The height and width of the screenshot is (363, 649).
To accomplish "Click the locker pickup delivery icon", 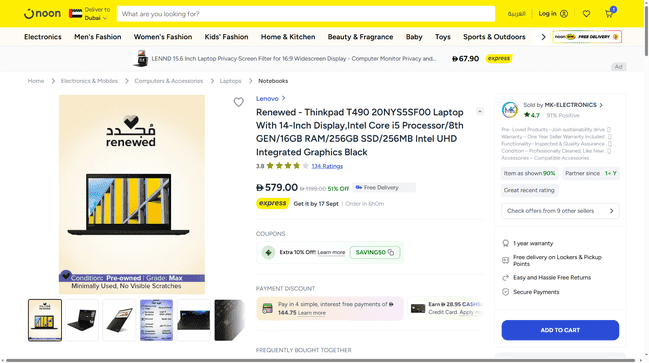I will click(505, 260).
